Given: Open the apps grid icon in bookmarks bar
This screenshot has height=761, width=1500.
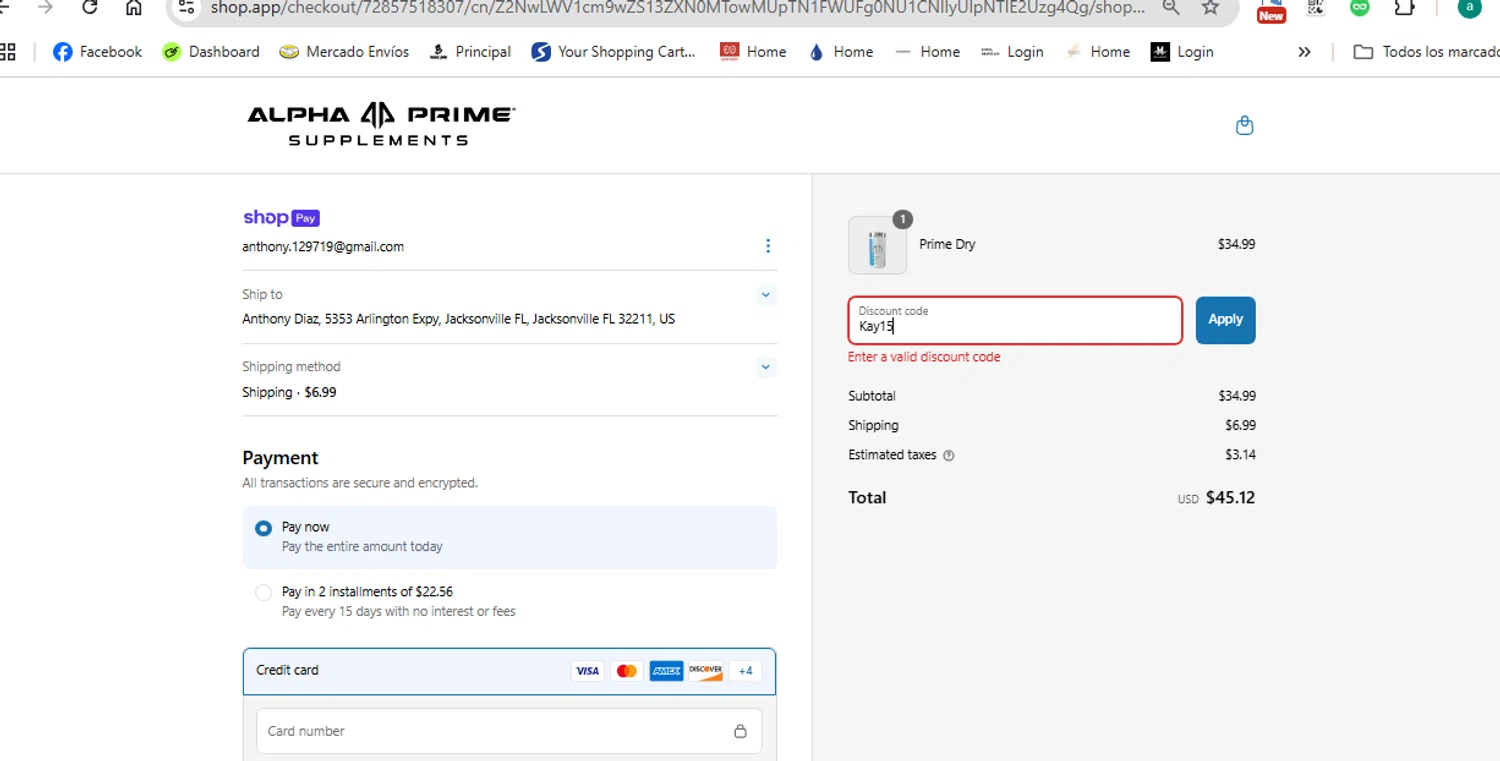Looking at the screenshot, I should [8, 52].
